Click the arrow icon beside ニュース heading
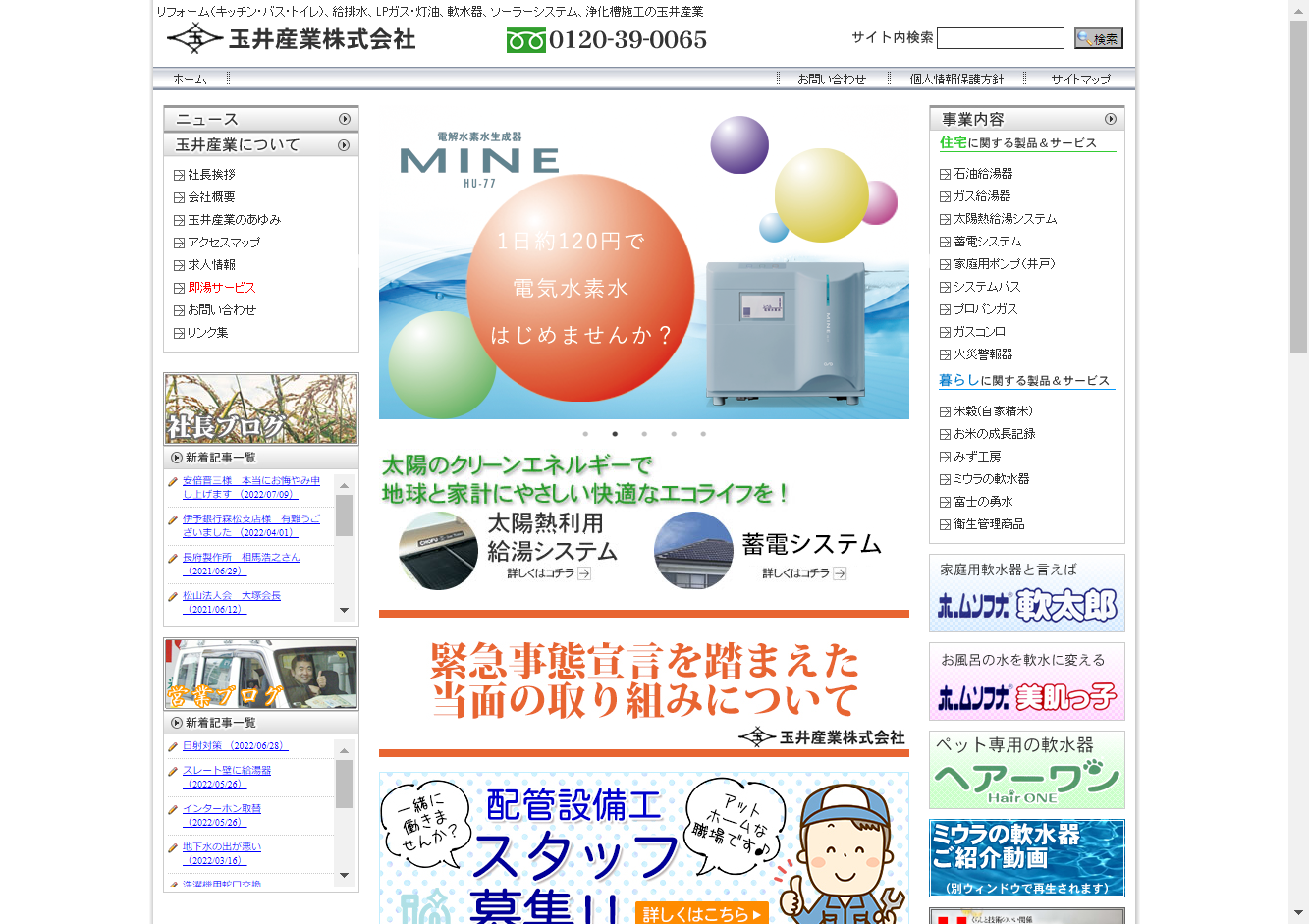The image size is (1309, 924). pos(345,119)
